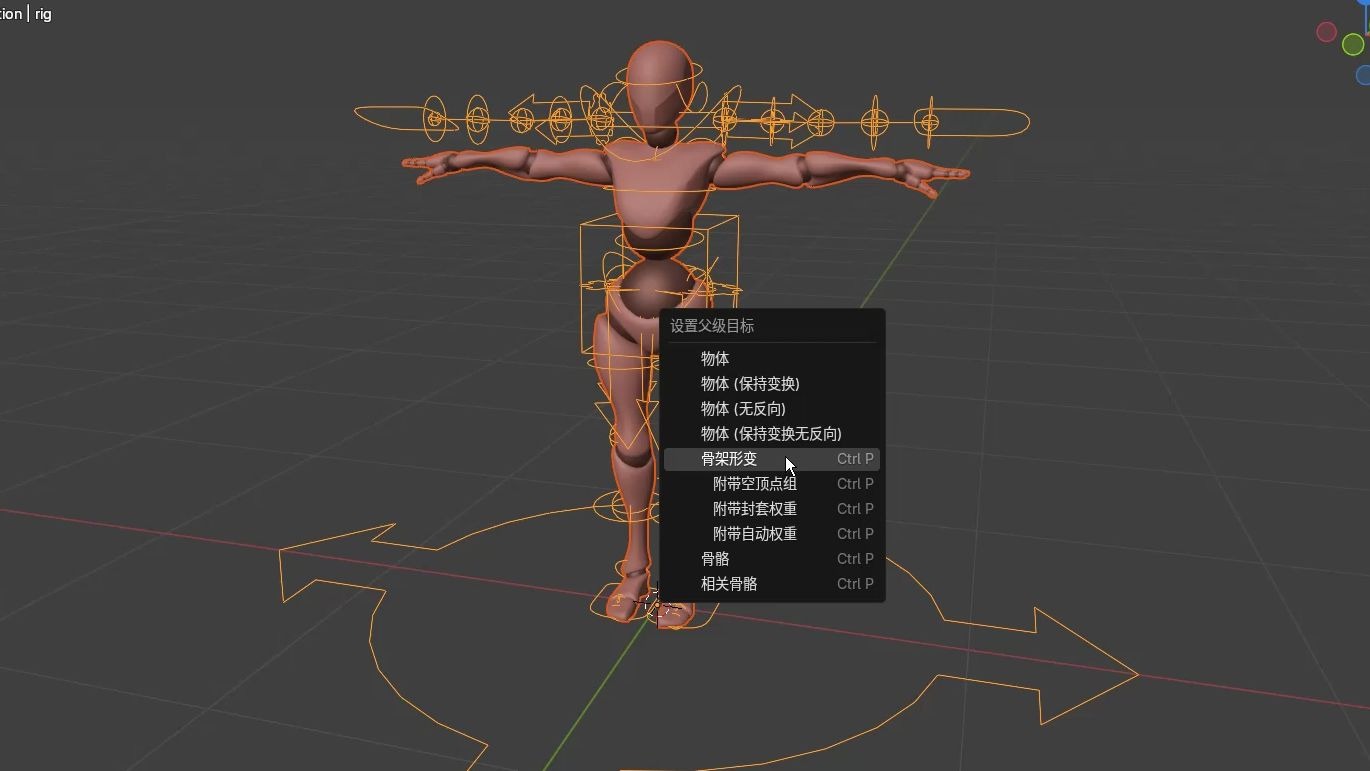Click the green Y axis gizmo ball
The height and width of the screenshot is (771, 1370).
pos(1355,44)
